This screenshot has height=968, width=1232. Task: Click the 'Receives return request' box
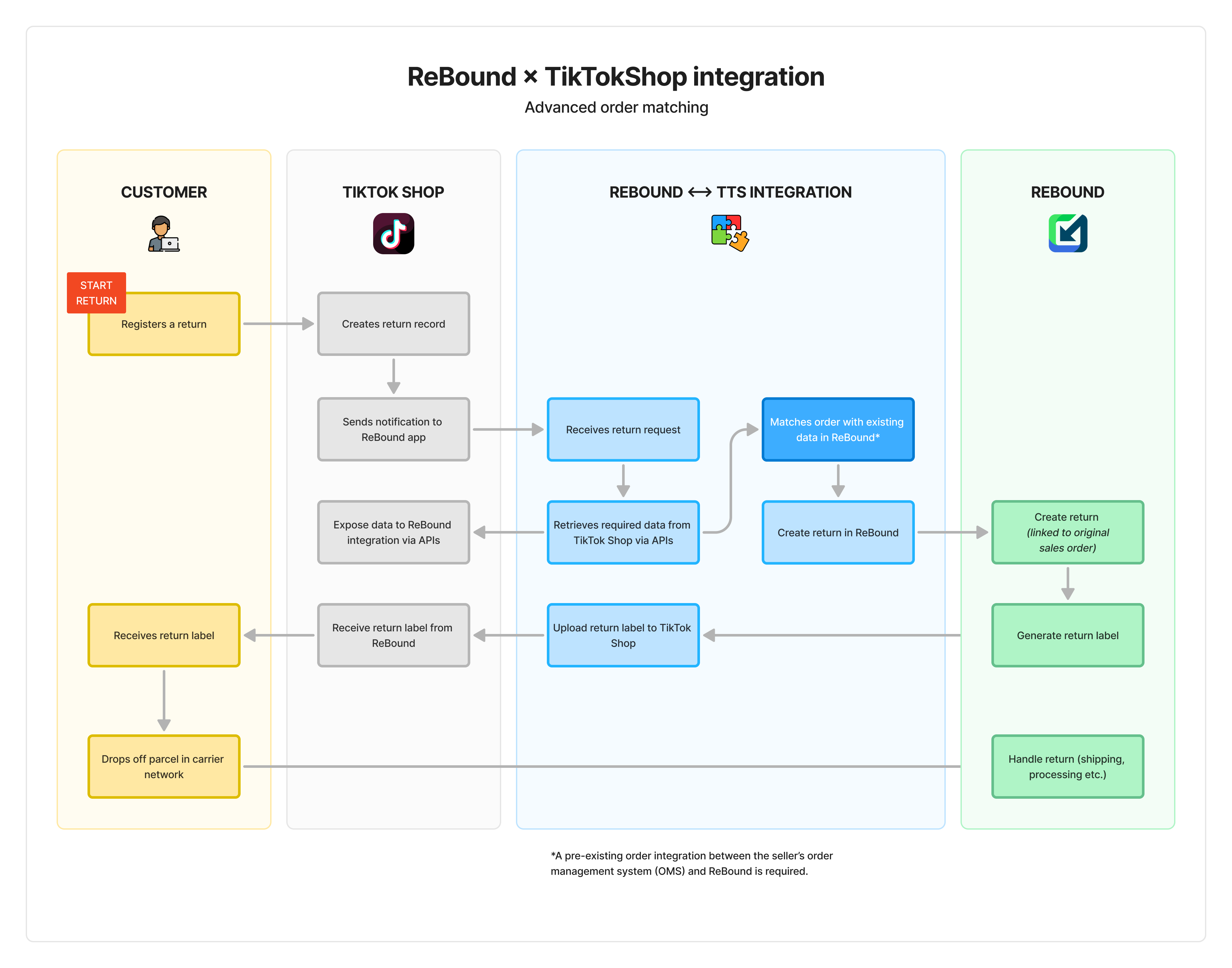tap(623, 430)
